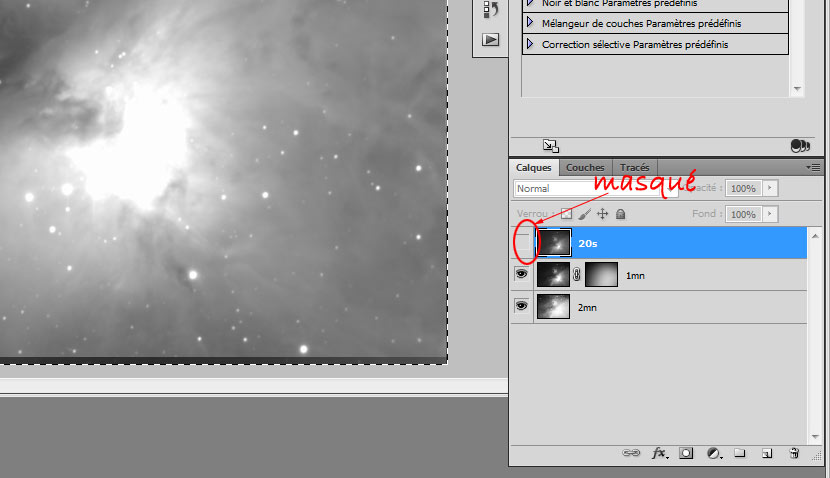The image size is (830, 478).
Task: Click the 20s layer name
Action: pyautogui.click(x=588, y=243)
